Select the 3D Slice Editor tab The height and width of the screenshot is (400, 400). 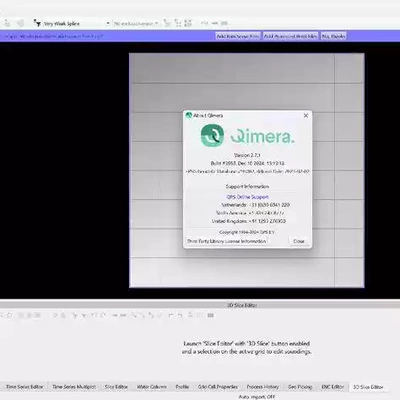click(x=368, y=387)
